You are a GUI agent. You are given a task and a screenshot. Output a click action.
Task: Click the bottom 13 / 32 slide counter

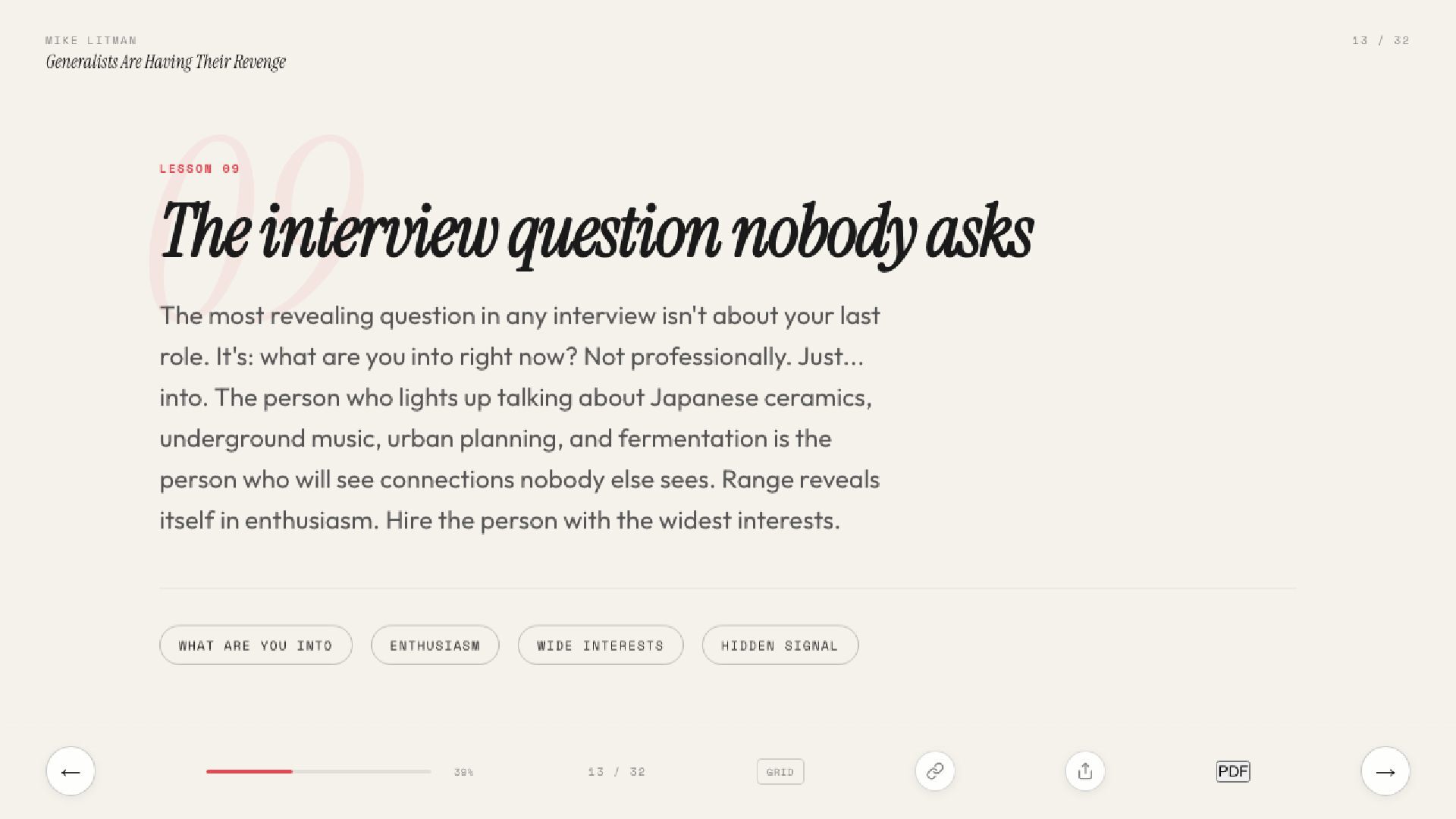pos(616,772)
